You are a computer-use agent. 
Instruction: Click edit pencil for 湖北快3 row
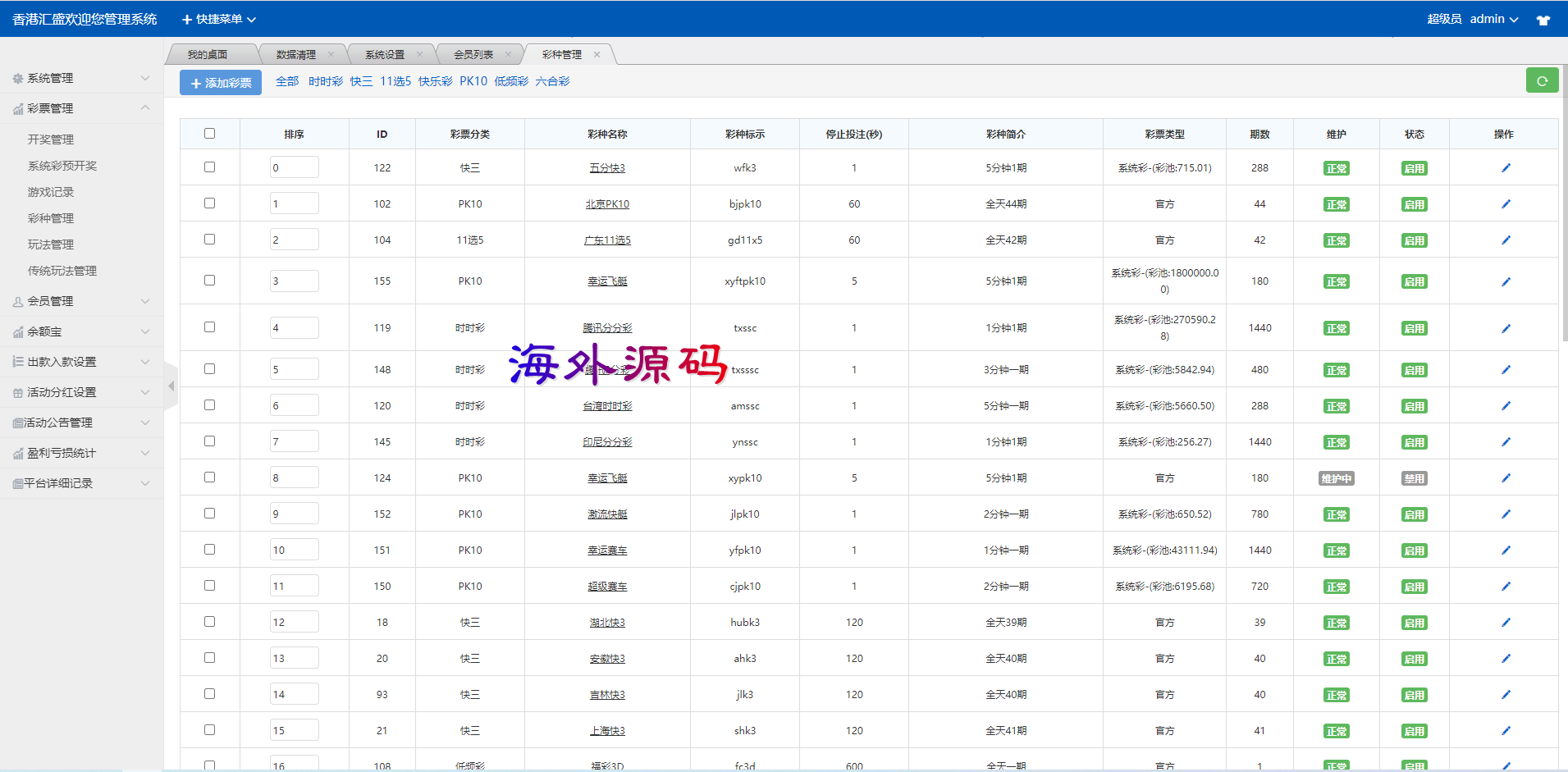1506,623
